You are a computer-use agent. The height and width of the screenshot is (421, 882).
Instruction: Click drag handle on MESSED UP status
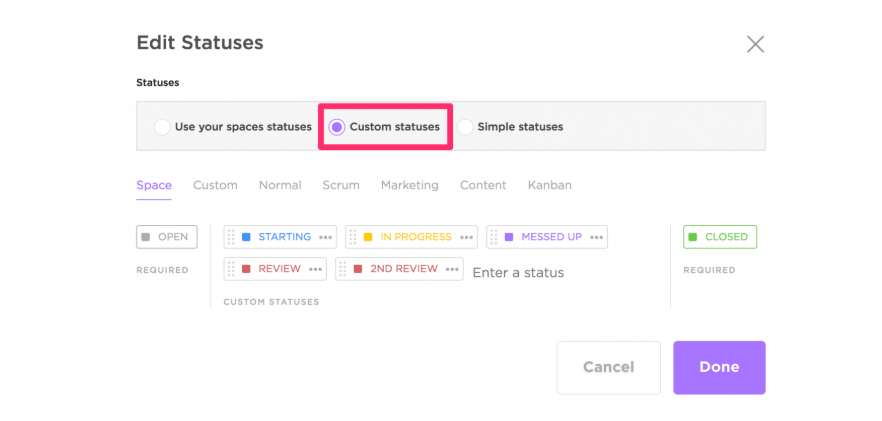[x=495, y=237]
